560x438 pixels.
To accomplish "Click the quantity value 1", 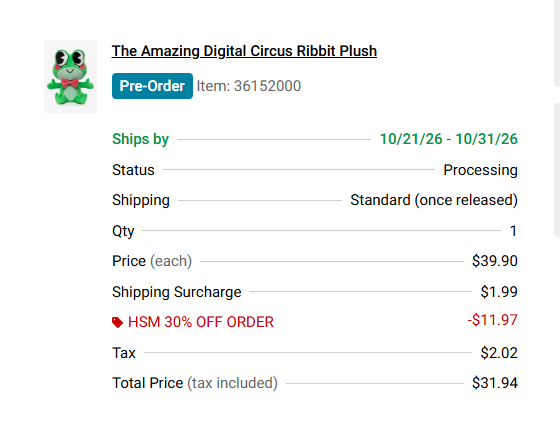I will coord(513,231).
